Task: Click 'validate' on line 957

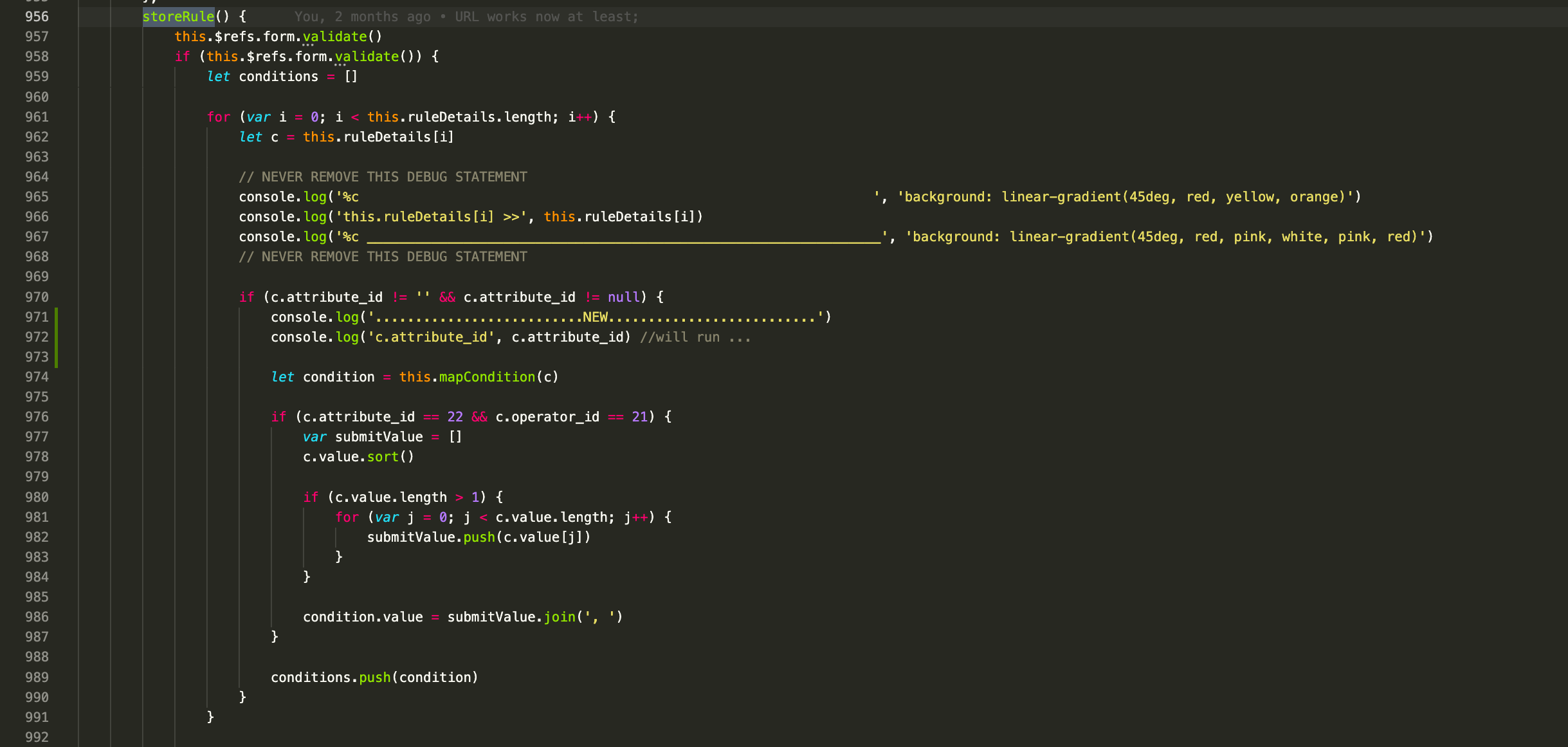Action: pos(334,37)
